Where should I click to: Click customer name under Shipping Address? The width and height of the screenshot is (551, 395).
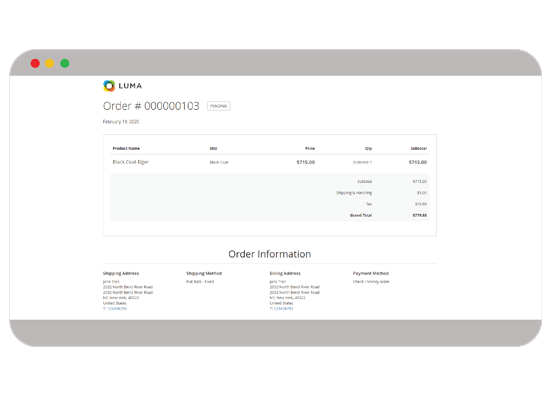click(x=111, y=281)
